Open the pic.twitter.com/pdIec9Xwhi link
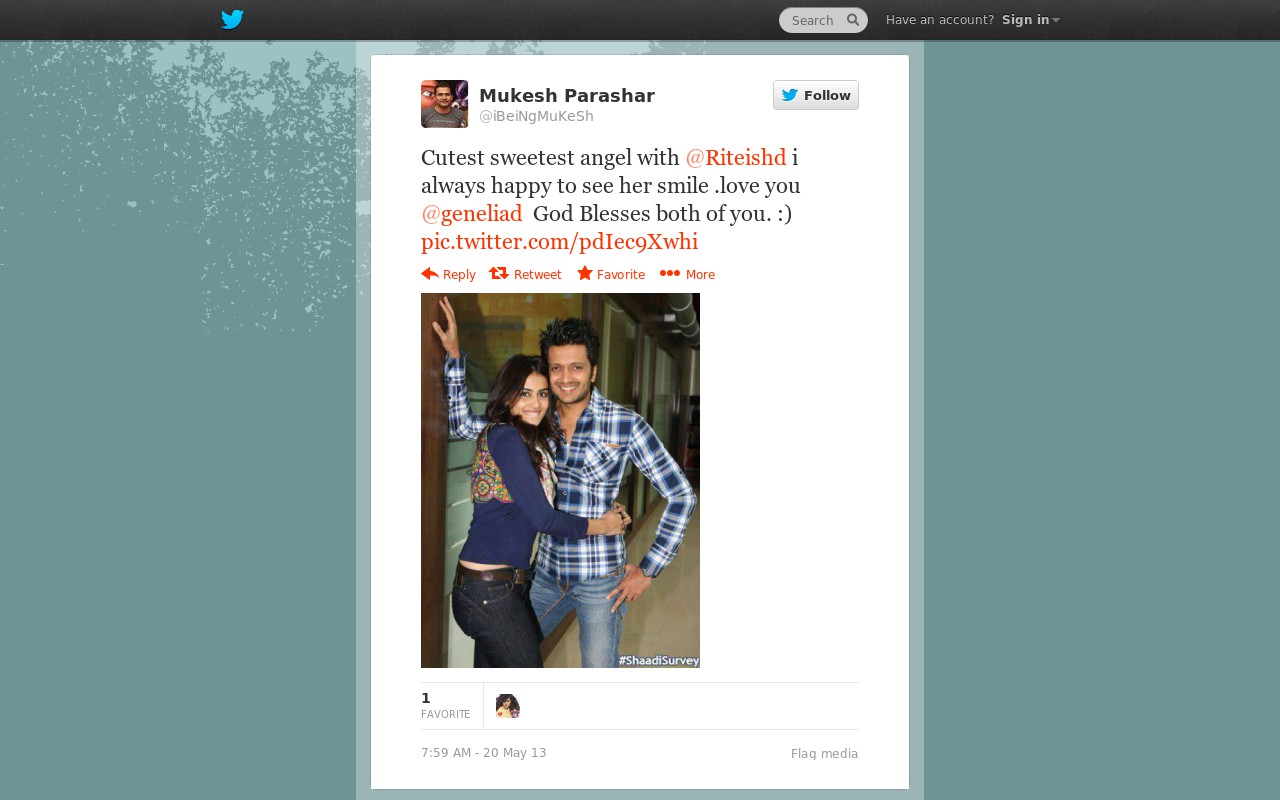 click(559, 242)
